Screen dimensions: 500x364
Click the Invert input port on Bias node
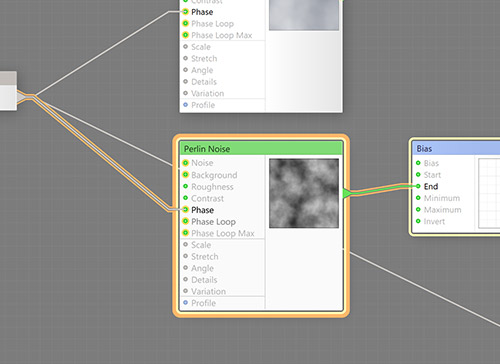pyautogui.click(x=418, y=221)
